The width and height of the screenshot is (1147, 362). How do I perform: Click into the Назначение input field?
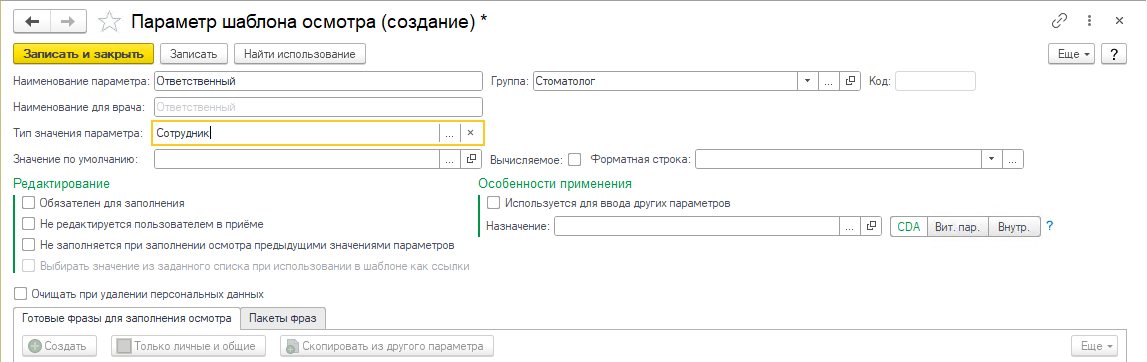(696, 227)
